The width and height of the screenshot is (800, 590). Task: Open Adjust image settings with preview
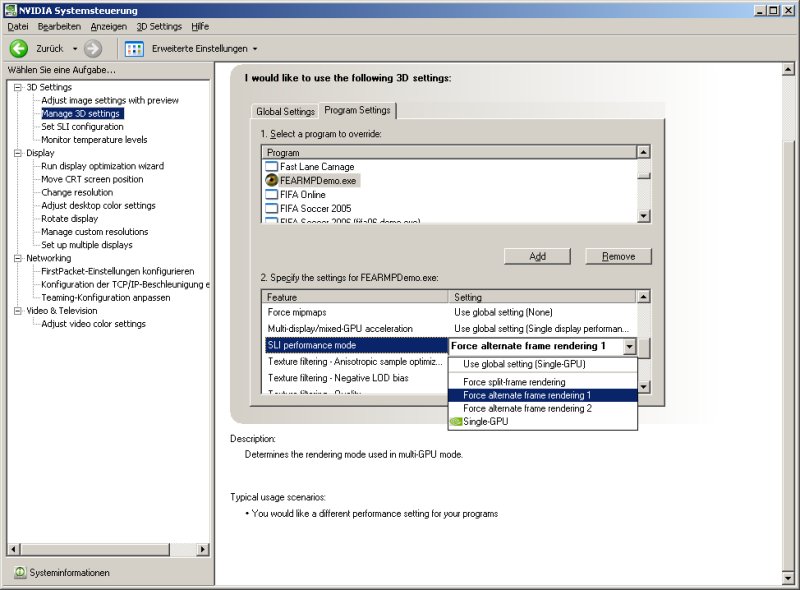tap(110, 101)
